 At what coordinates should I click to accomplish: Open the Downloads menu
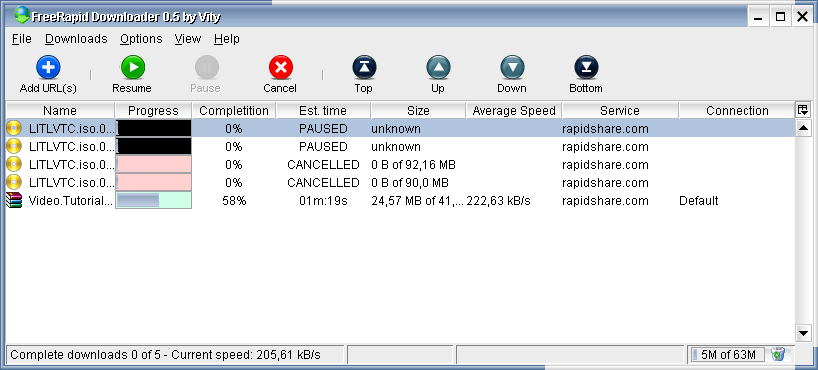[x=76, y=39]
